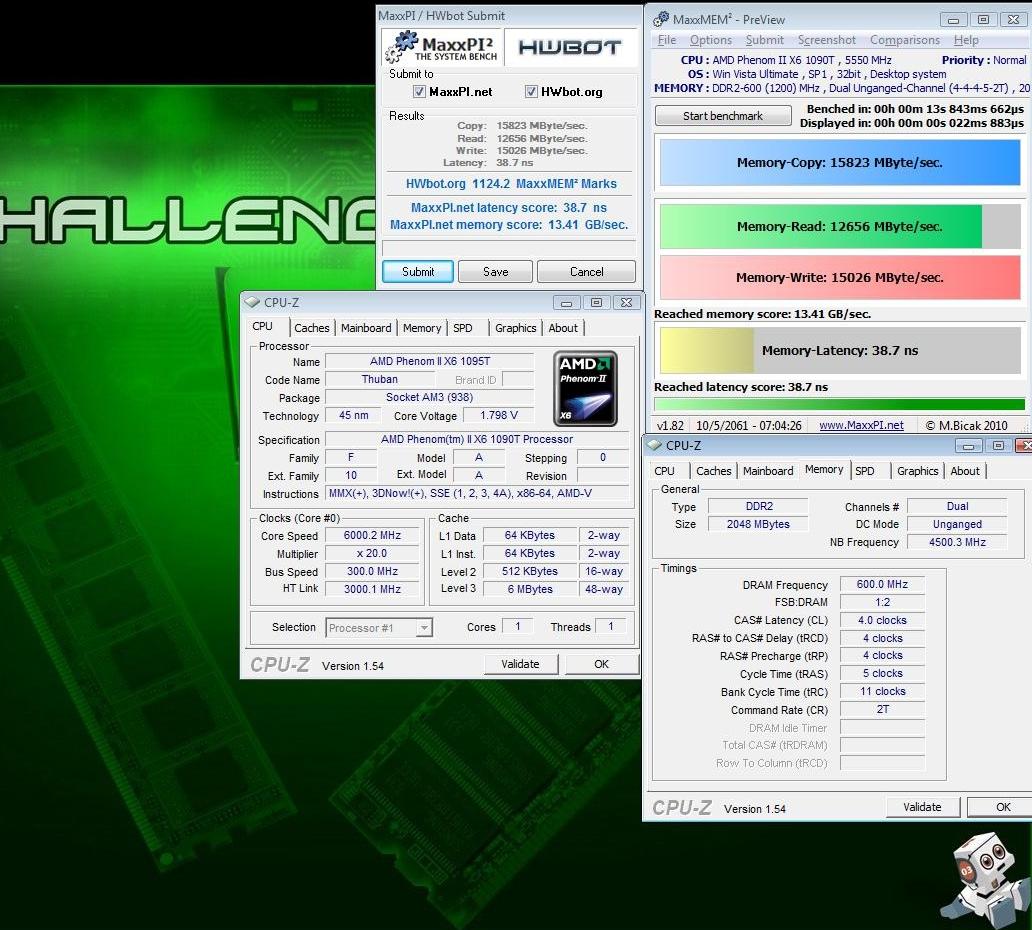Toggle the MaxxPI.net submit checkbox
Viewport: 1032px width, 930px height.
[419, 91]
